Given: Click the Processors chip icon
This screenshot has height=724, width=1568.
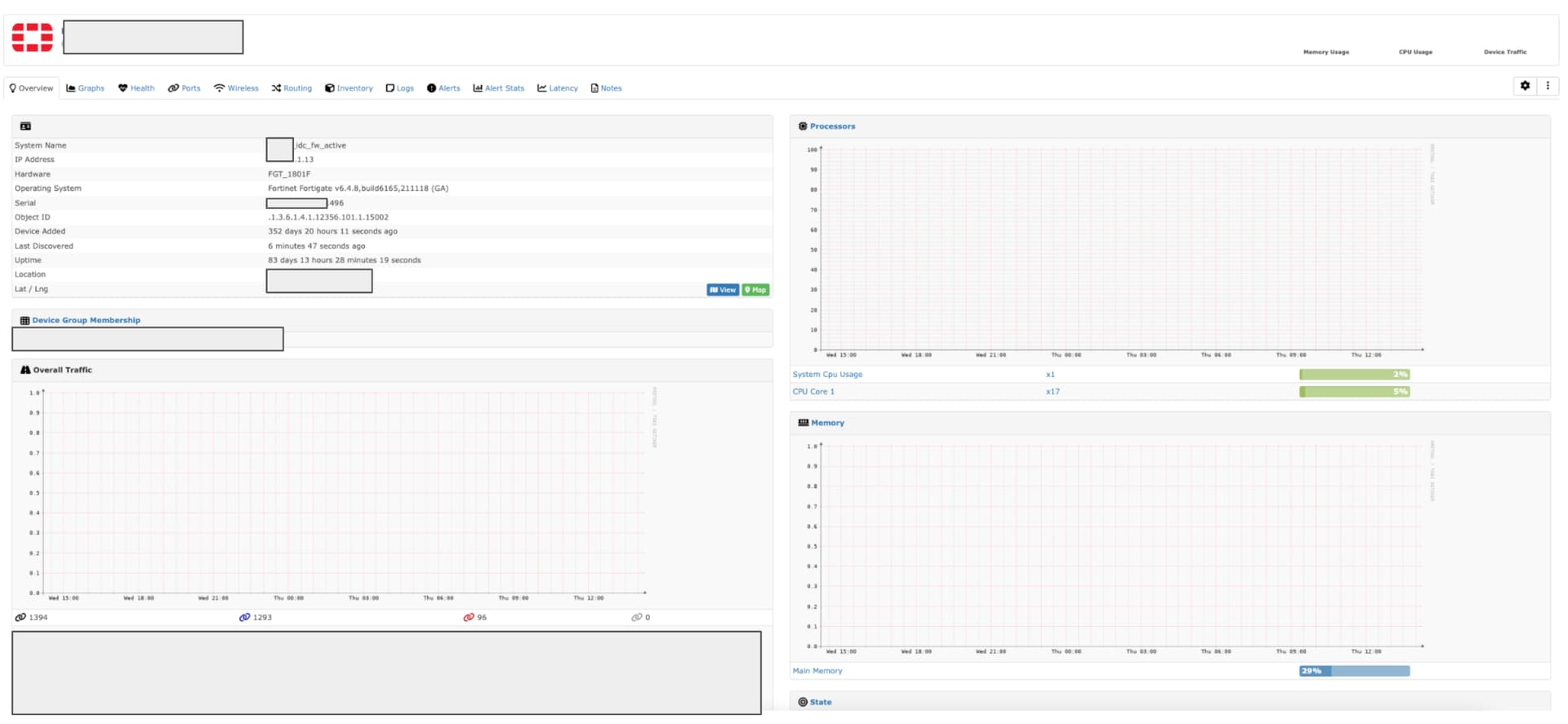Looking at the screenshot, I should [x=803, y=127].
